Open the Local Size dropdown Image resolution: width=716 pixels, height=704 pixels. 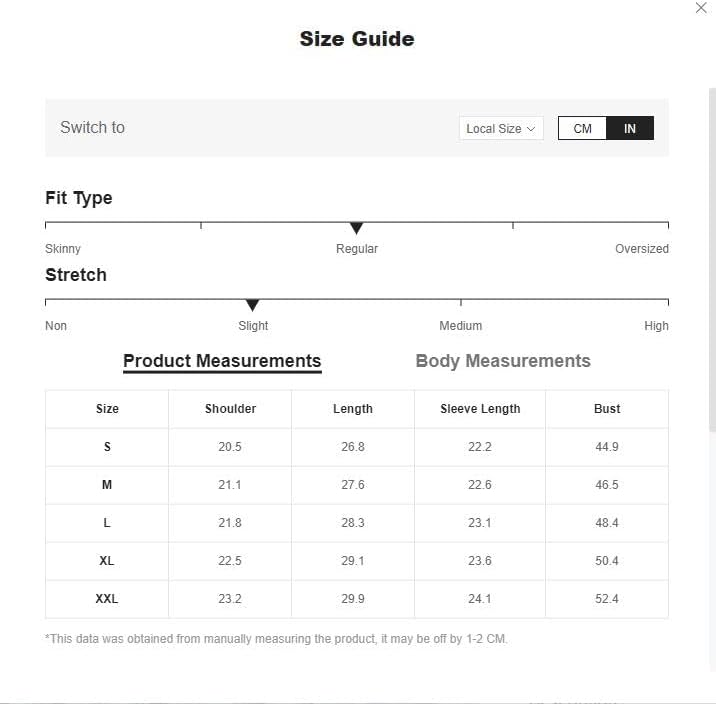coord(500,128)
